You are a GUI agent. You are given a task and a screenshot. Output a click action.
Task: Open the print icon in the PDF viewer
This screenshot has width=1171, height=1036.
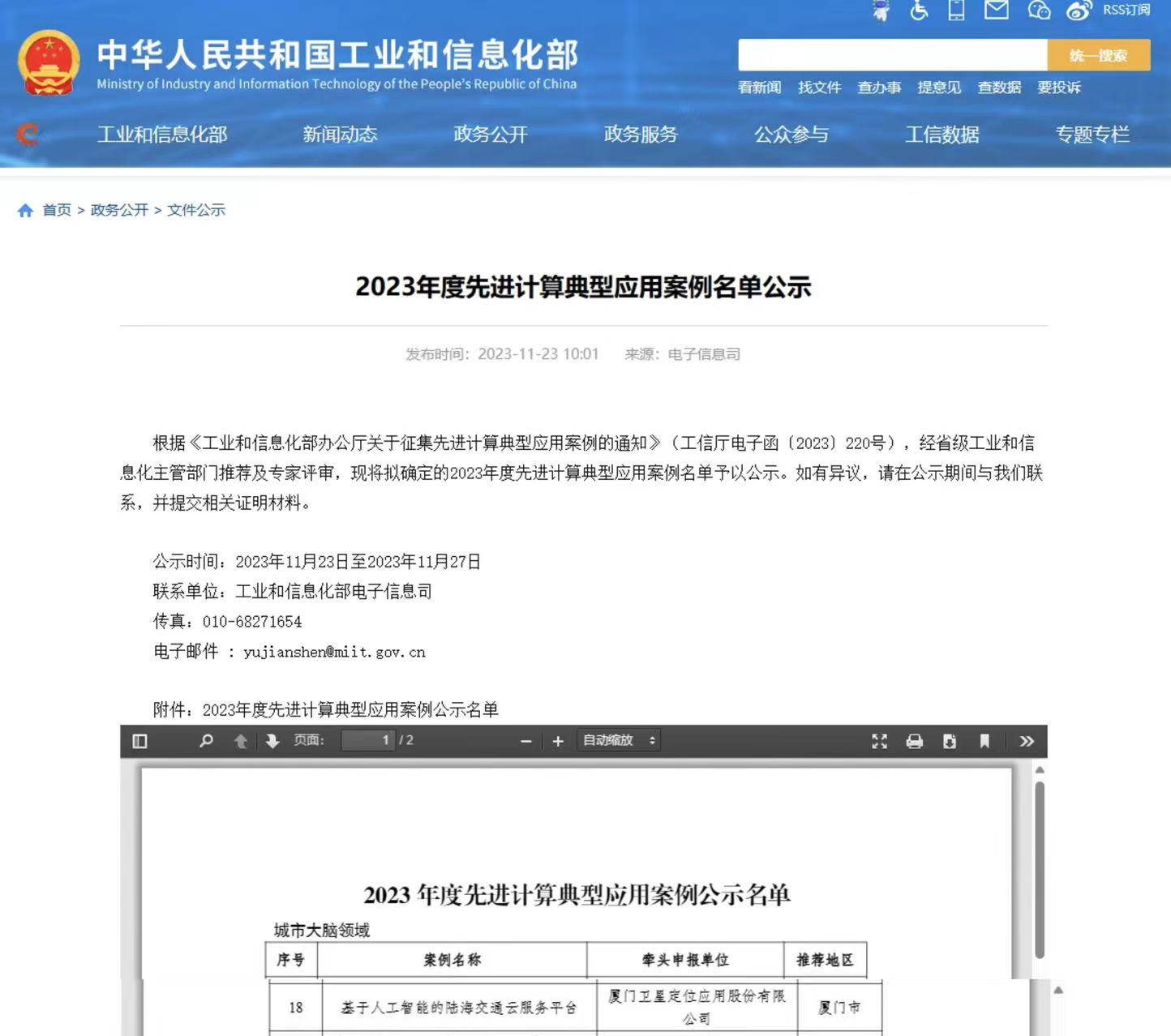[915, 740]
